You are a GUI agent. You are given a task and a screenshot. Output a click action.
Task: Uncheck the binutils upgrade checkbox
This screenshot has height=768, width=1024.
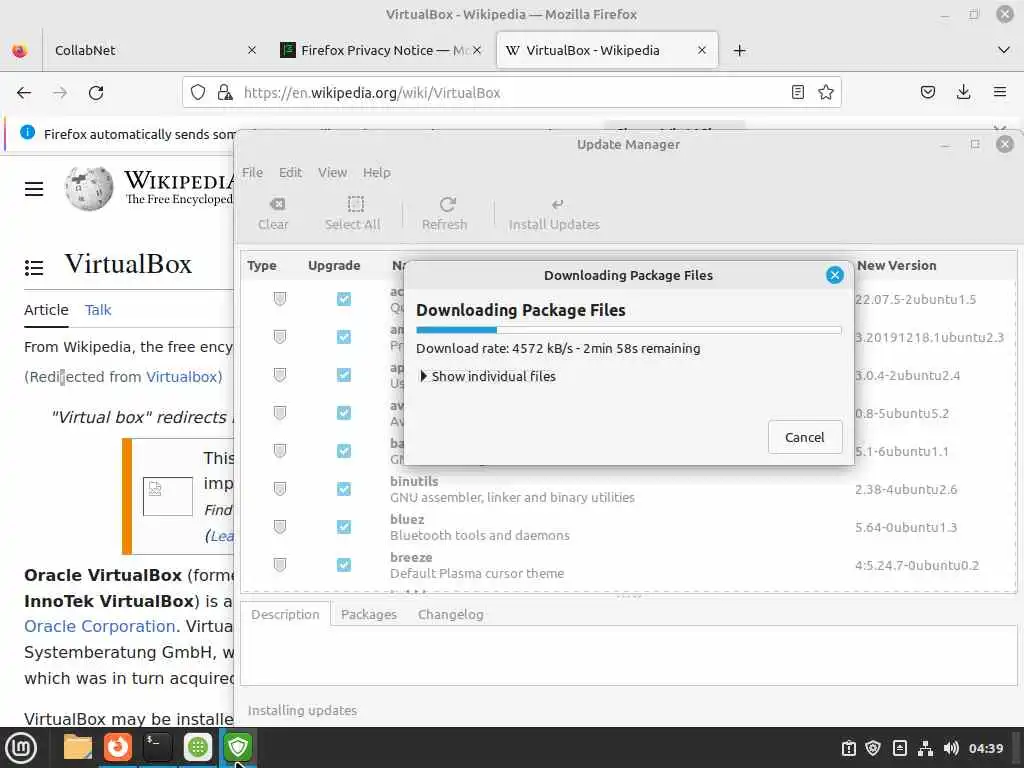click(344, 488)
